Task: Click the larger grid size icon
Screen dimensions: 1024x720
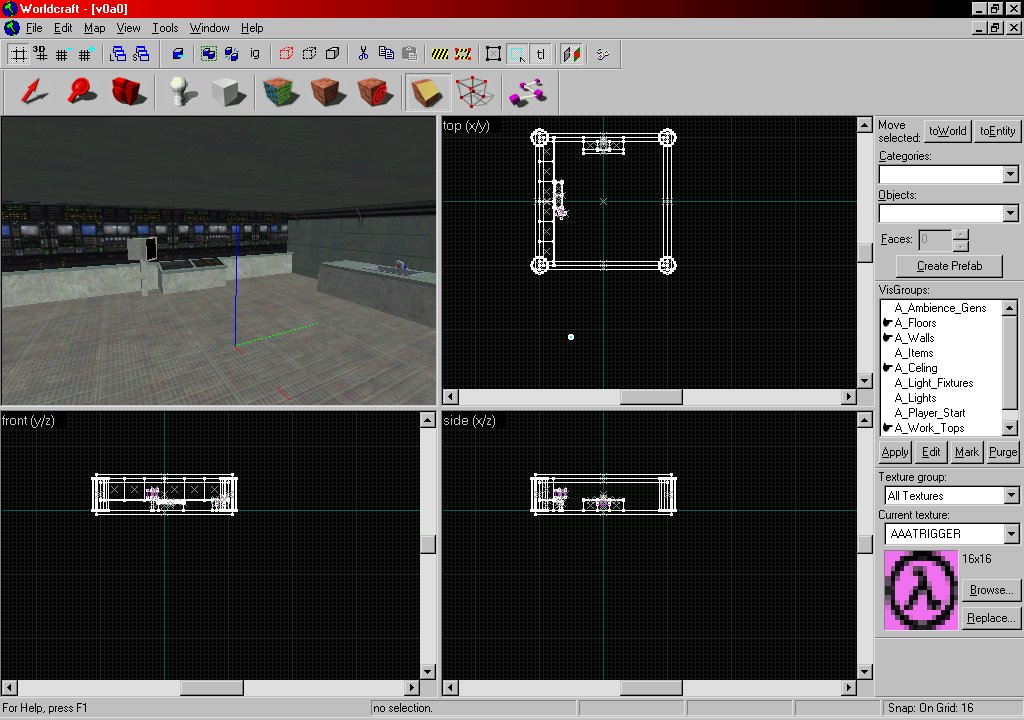Action: click(86, 54)
